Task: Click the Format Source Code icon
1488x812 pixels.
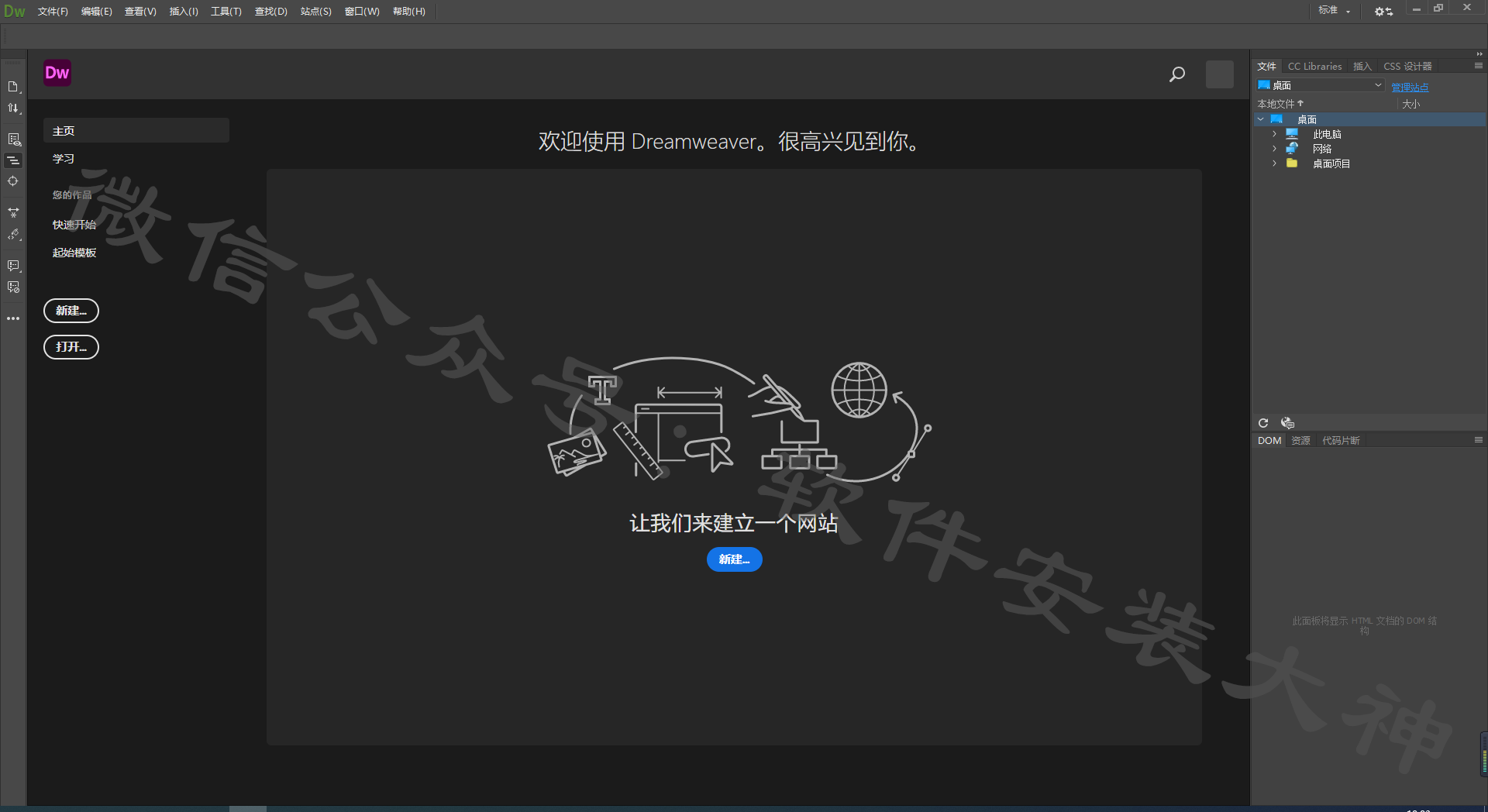Action: pos(13,235)
